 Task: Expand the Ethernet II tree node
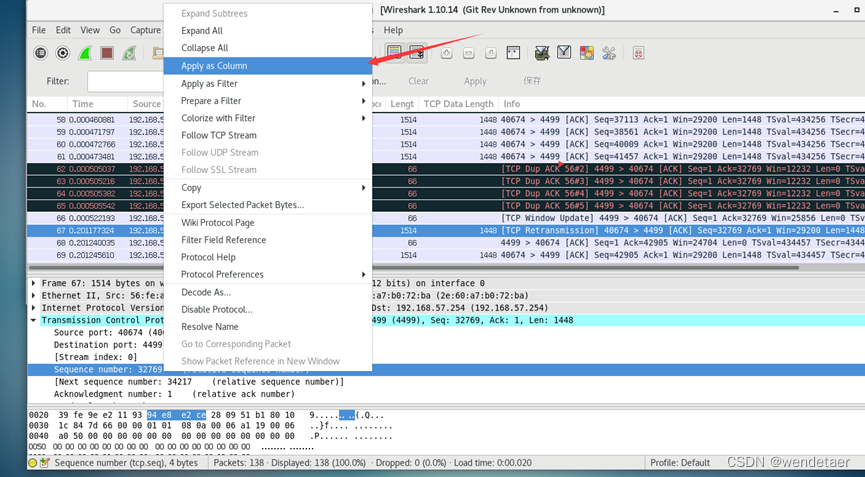34,296
